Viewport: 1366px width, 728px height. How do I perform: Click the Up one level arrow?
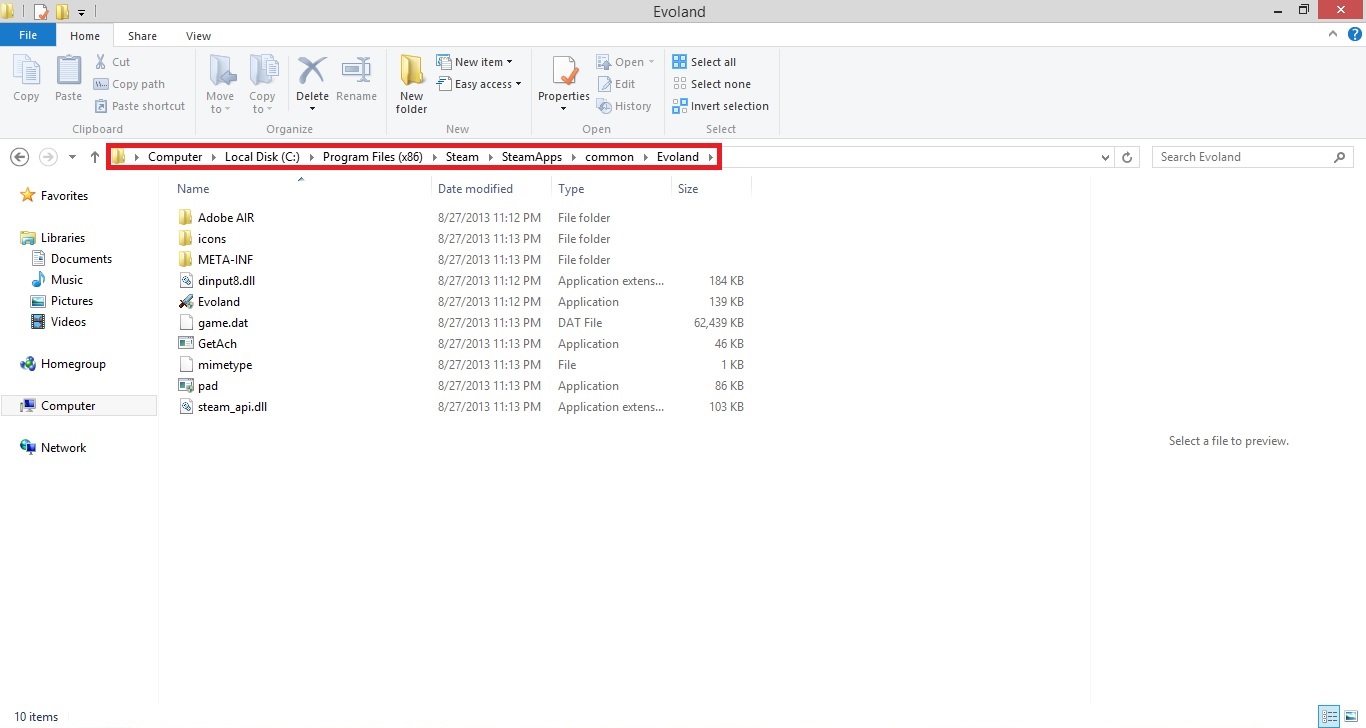[x=95, y=157]
